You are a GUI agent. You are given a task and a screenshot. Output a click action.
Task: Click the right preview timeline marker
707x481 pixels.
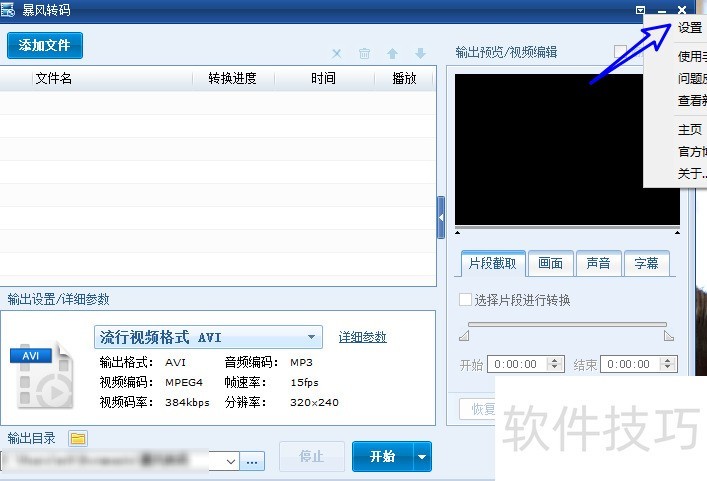coord(677,233)
